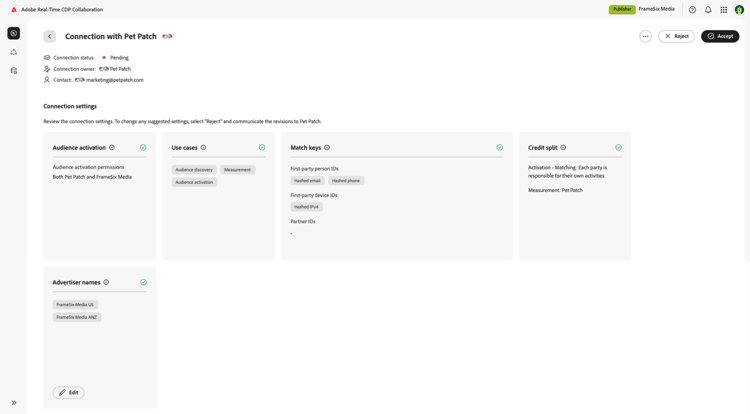Select the FrameSix Media US tag

75,305
